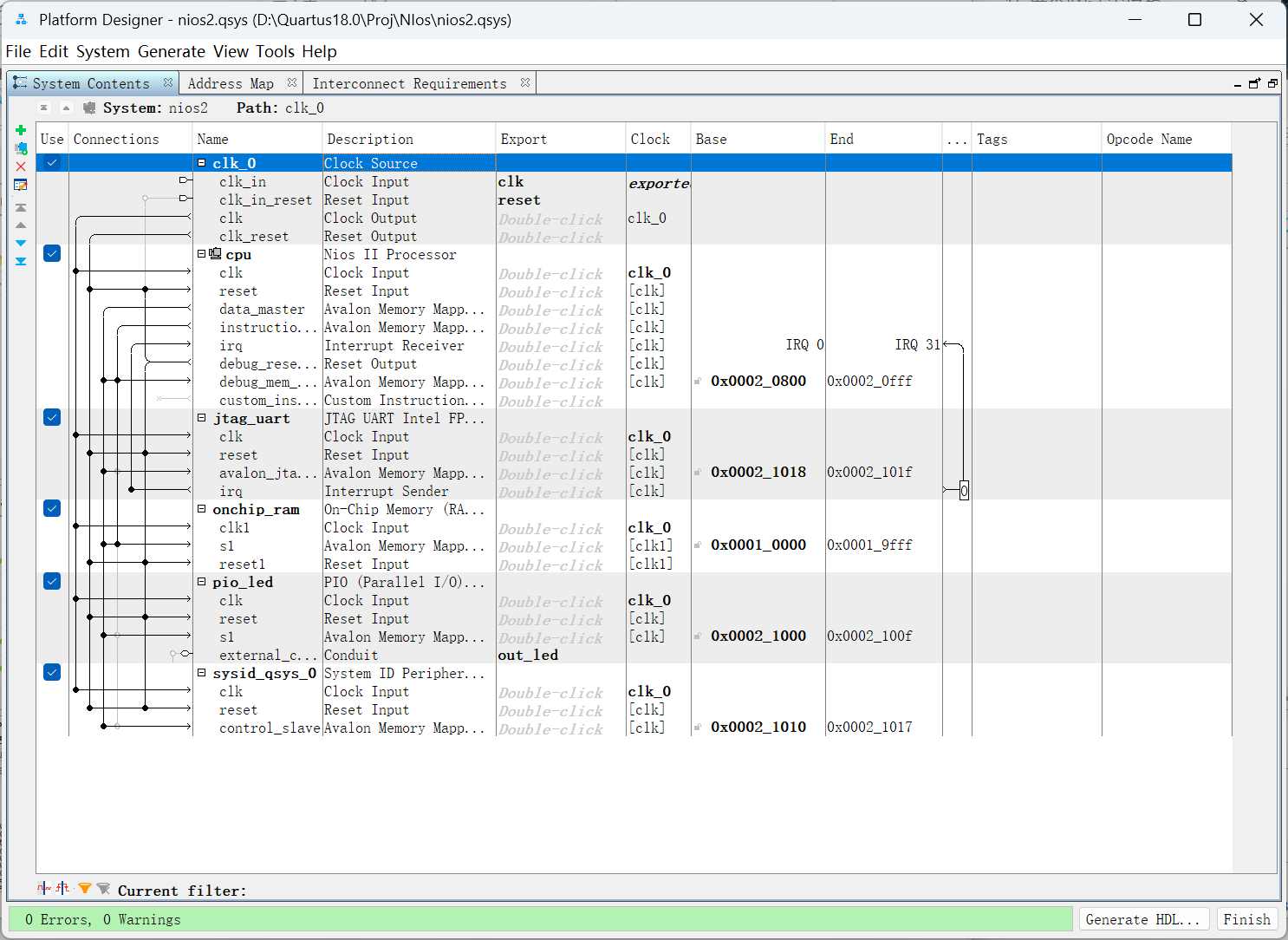Viewport: 1288px width, 940px height.
Task: Click the detach panel icon with arrow
Action: 1254,83
